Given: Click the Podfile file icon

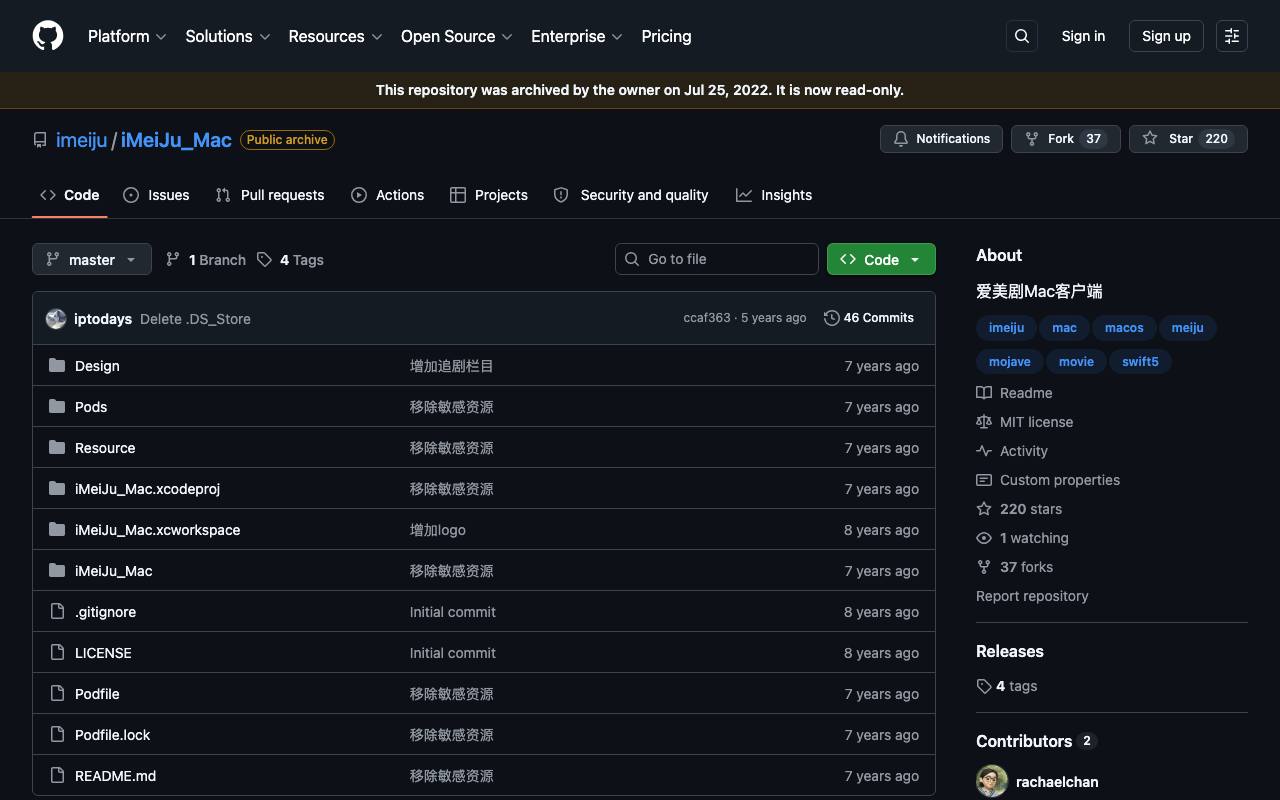Looking at the screenshot, I should tap(57, 694).
